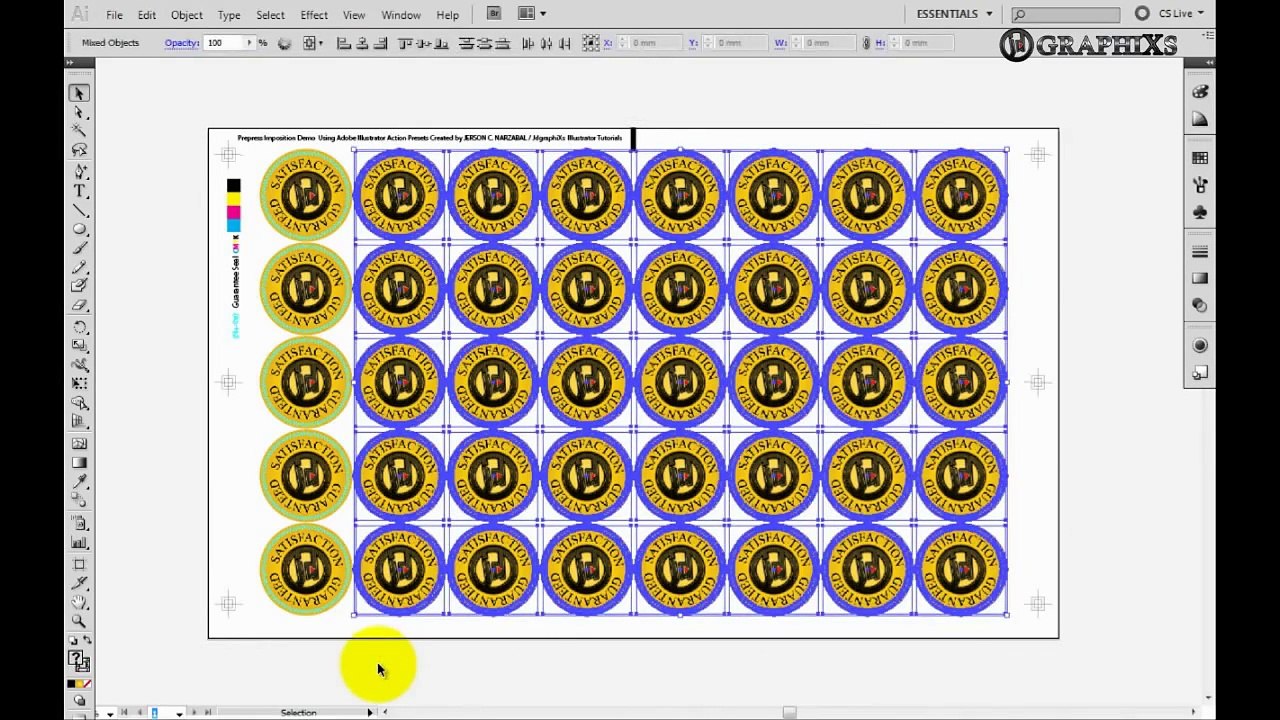Image resolution: width=1280 pixels, height=720 pixels.
Task: Choose the Eraser tool
Action: pyautogui.click(x=79, y=305)
